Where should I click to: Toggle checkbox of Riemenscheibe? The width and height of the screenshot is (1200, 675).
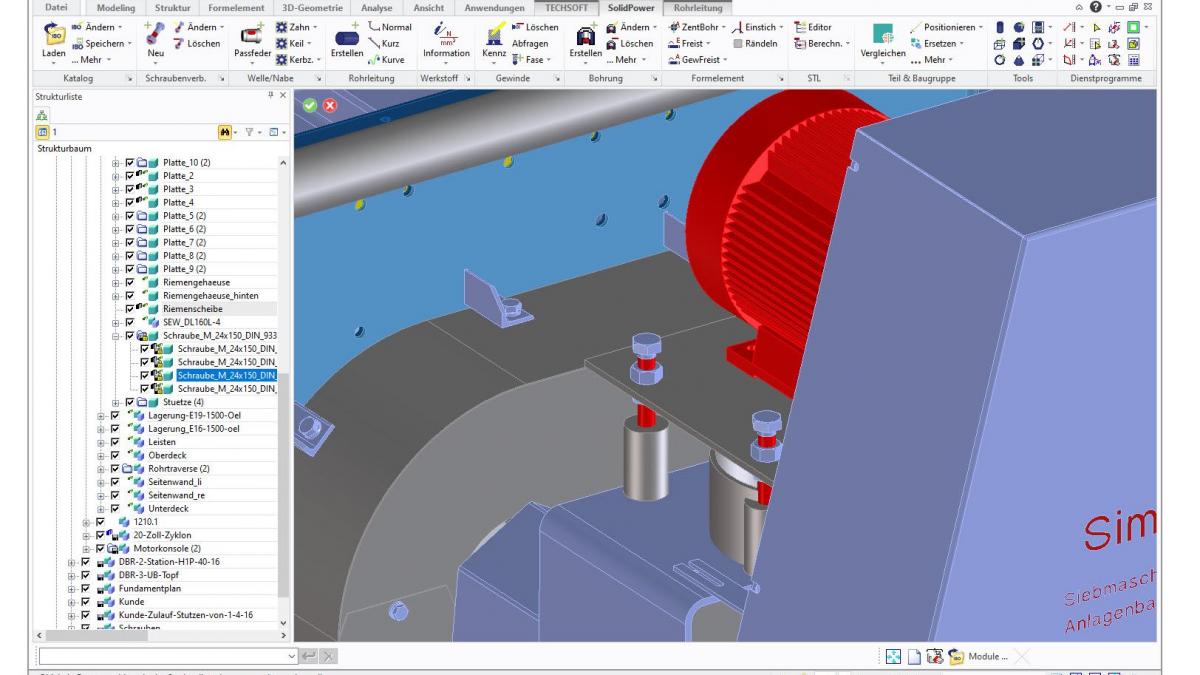(130, 310)
